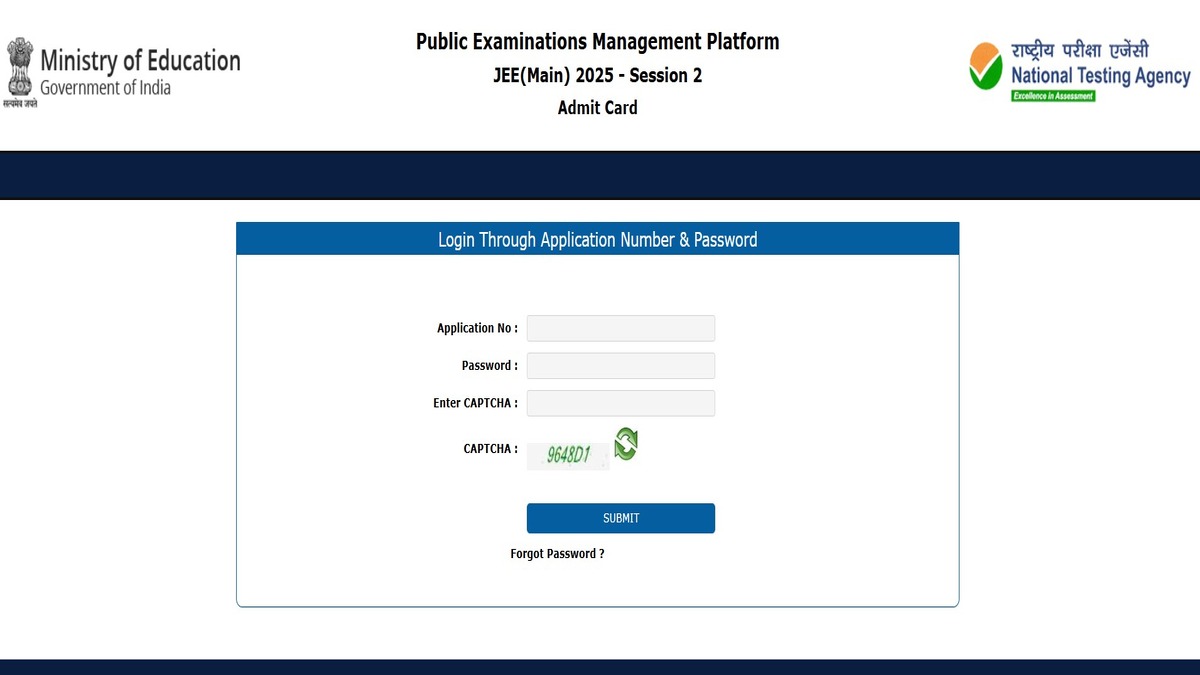Image resolution: width=1200 pixels, height=675 pixels.
Task: Select the Password input field
Action: click(620, 365)
